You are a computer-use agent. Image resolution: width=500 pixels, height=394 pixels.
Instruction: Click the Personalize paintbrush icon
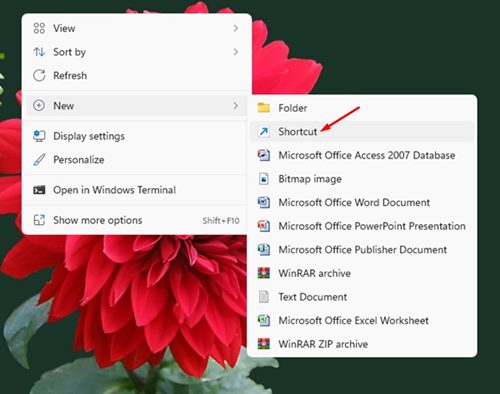39,160
